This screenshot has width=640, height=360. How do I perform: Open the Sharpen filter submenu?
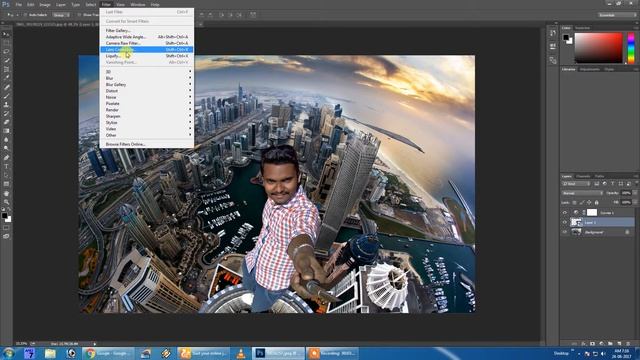pos(147,116)
